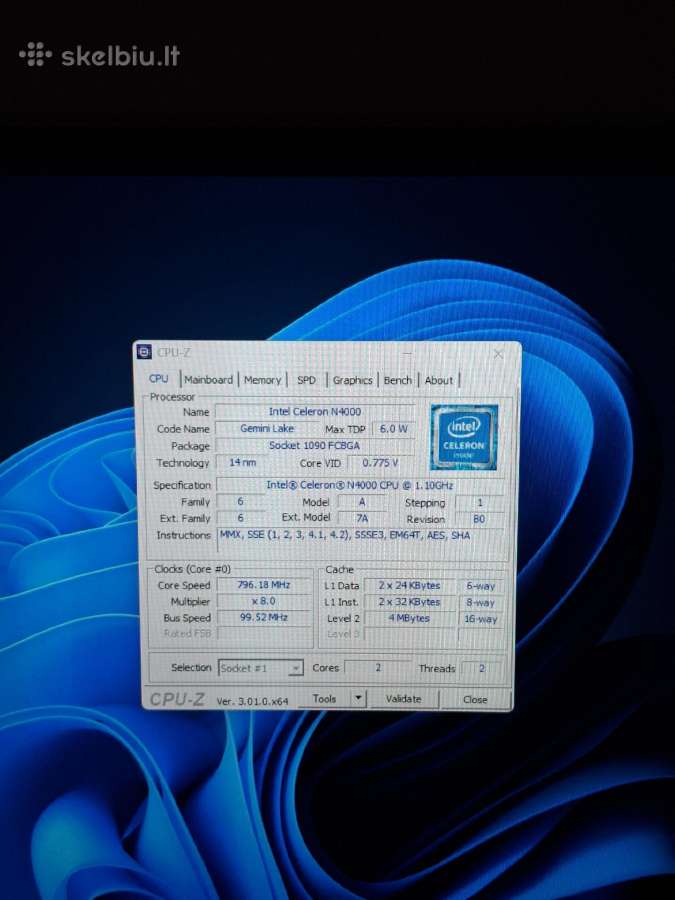This screenshot has height=900, width=675.
Task: Expand the Tools dropdown arrow
Action: (358, 699)
